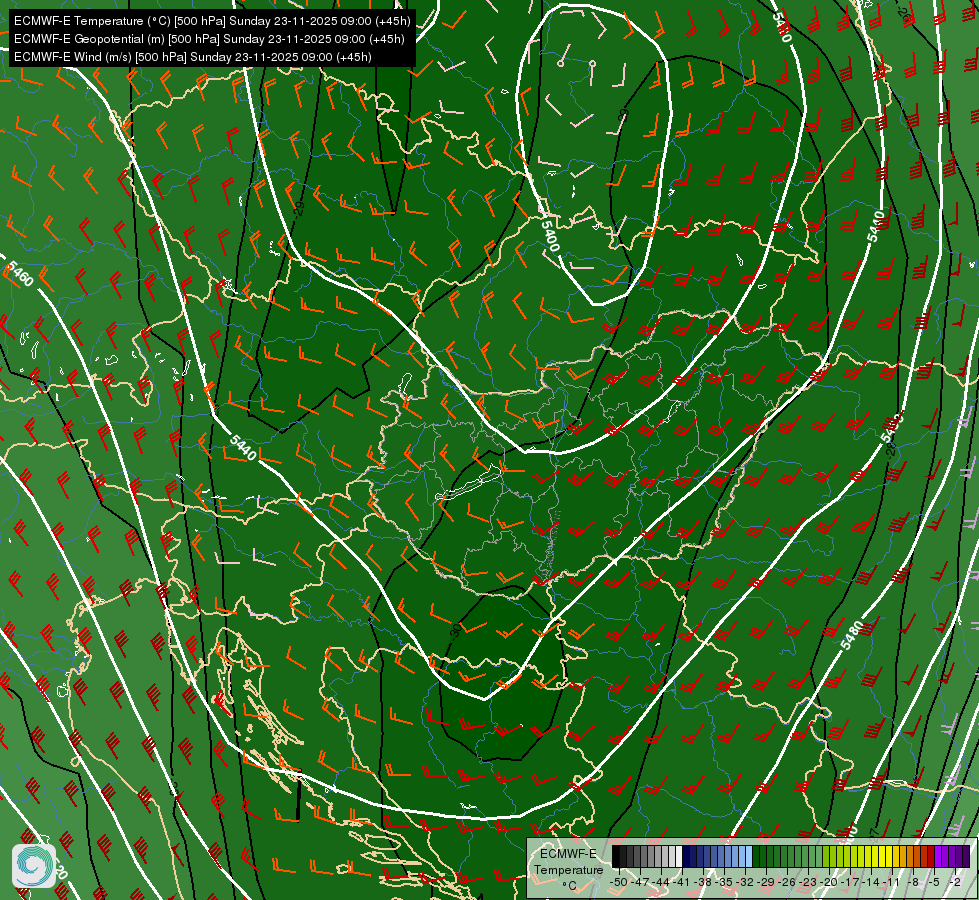Screen dimensions: 979x900
Task: Click the -32 value on the temperature scale
Action: (745, 882)
